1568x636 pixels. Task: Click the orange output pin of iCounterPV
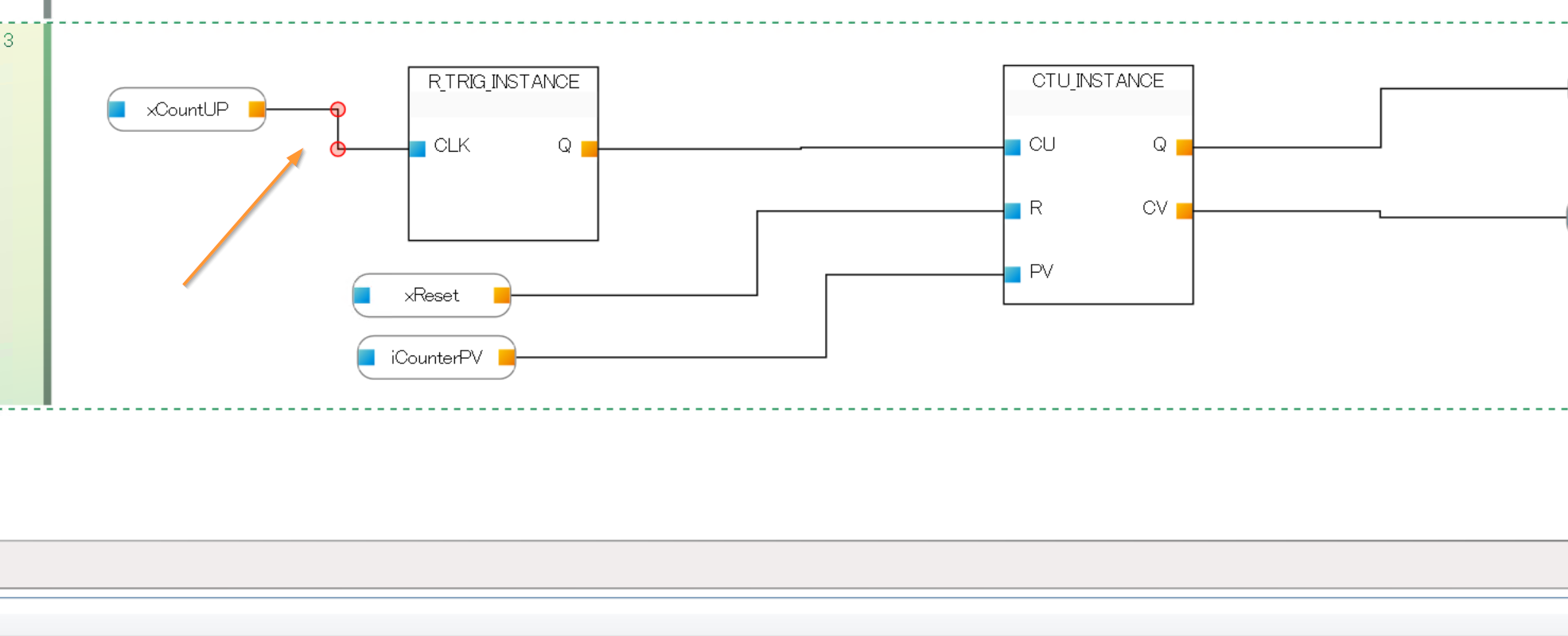tap(506, 358)
